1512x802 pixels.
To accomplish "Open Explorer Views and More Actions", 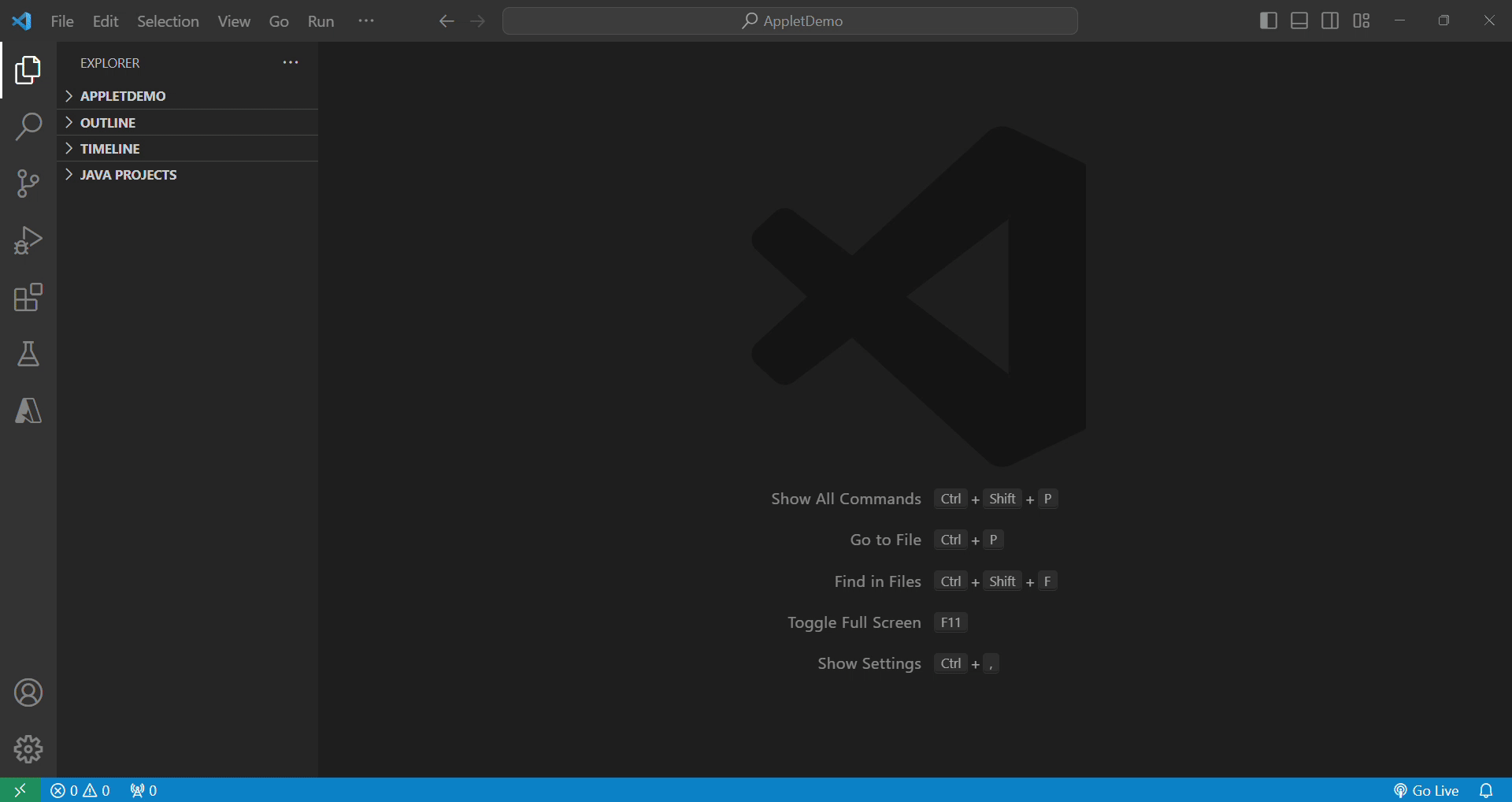I will (291, 63).
